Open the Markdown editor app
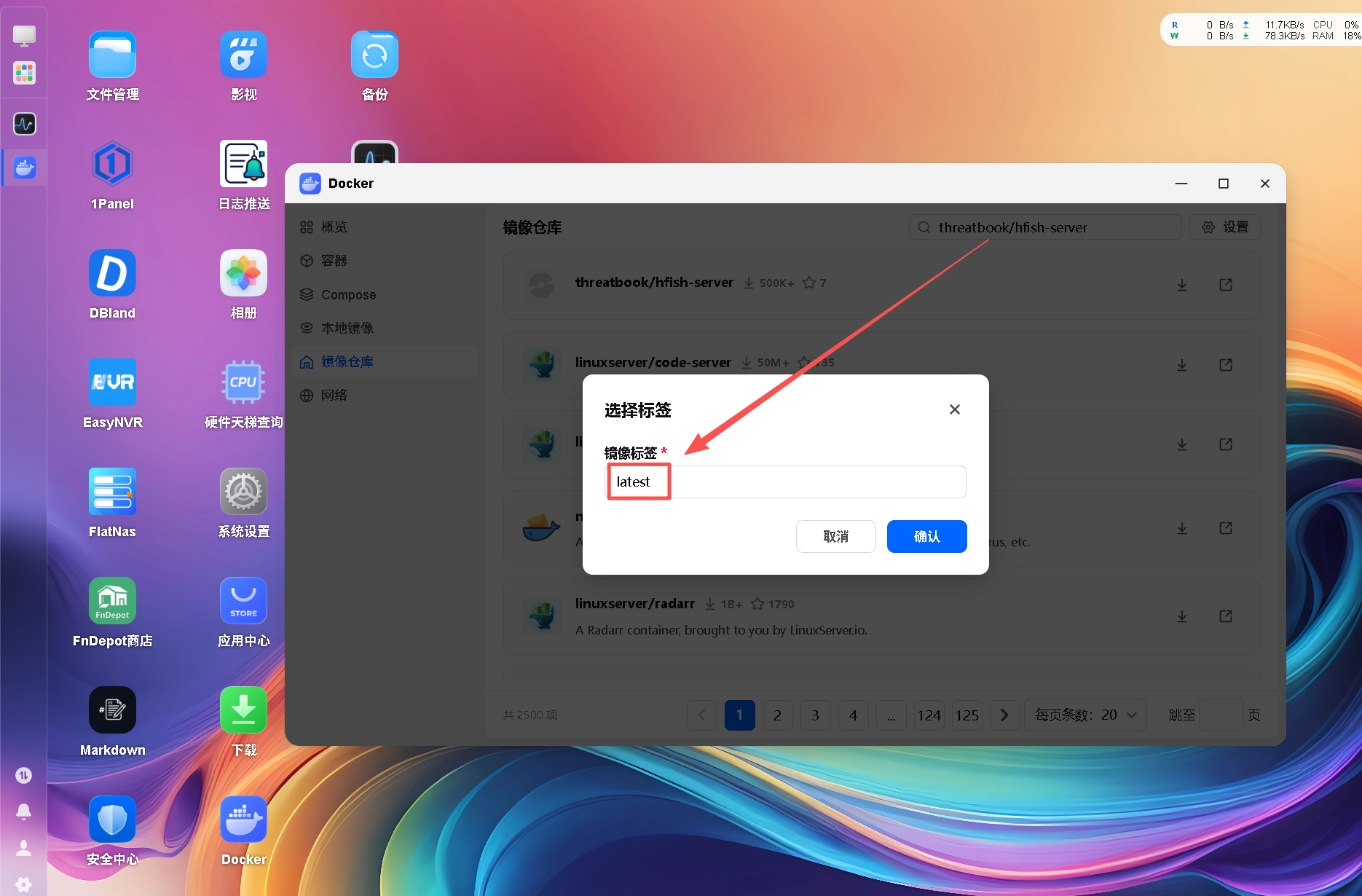Screen dimensions: 1362x896 112,710
